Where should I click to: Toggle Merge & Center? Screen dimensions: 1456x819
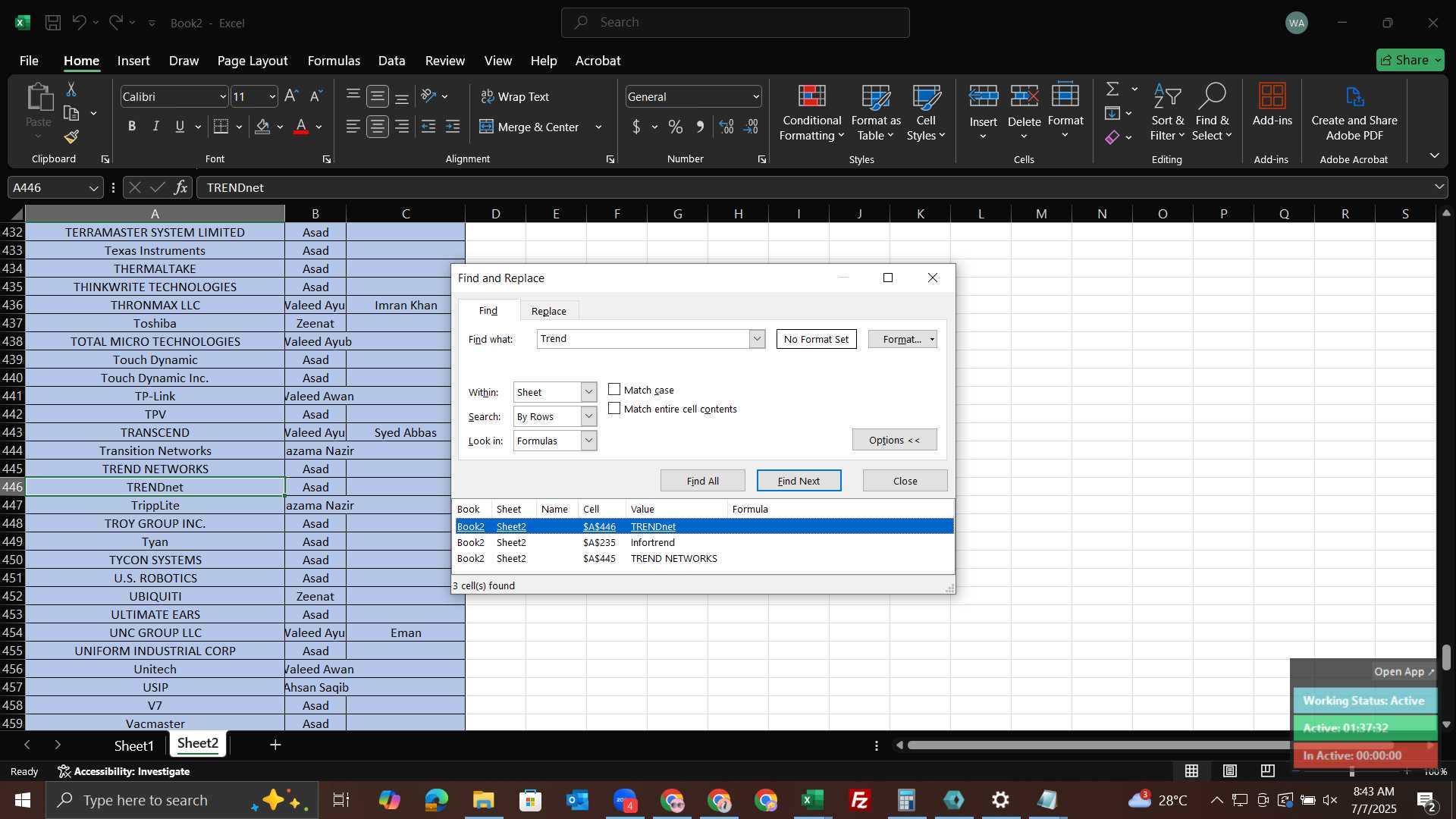(x=529, y=127)
